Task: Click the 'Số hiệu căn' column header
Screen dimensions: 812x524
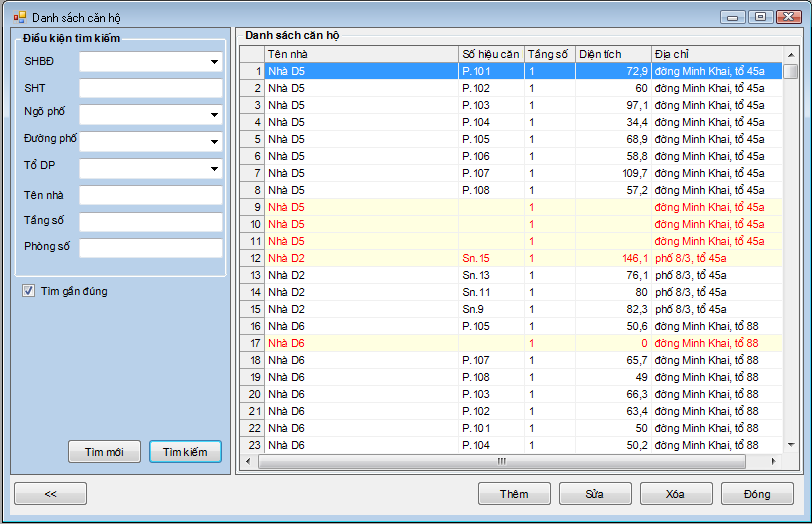Action: click(x=491, y=54)
